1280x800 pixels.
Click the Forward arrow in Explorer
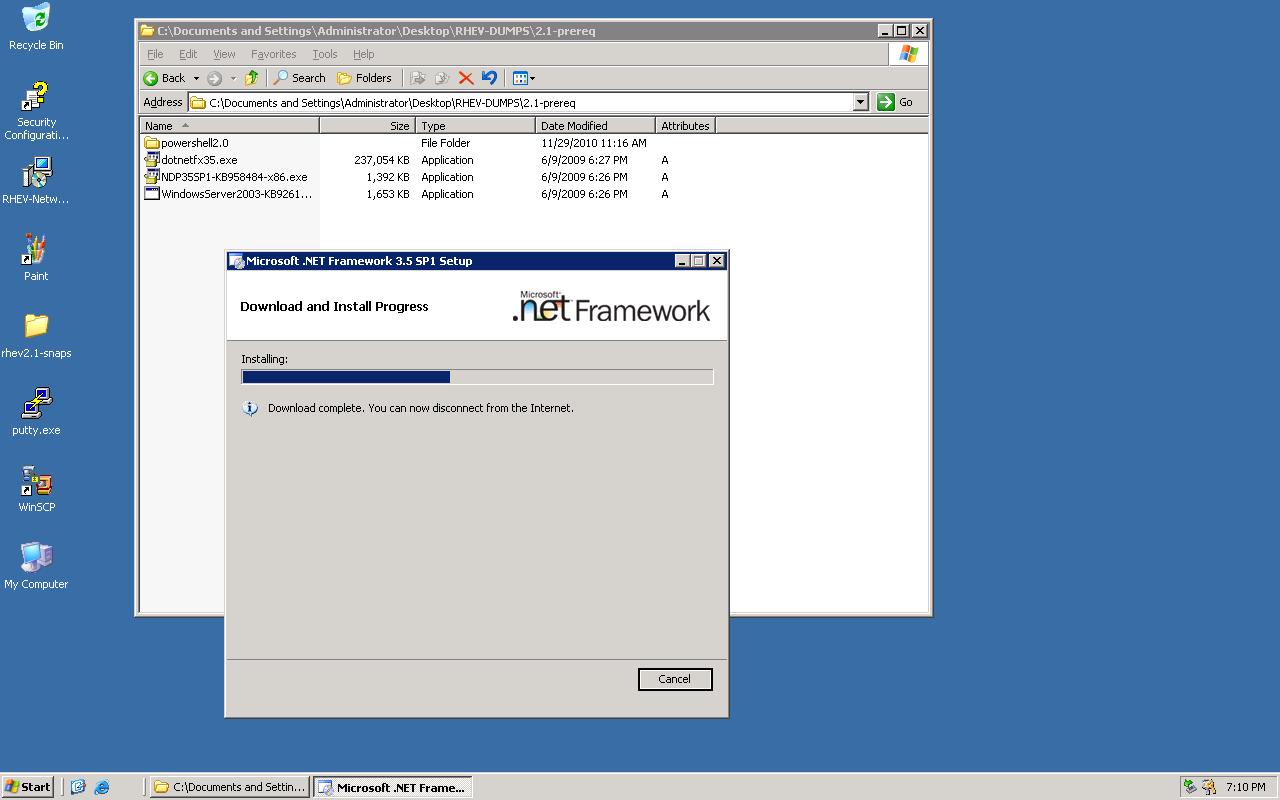214,78
